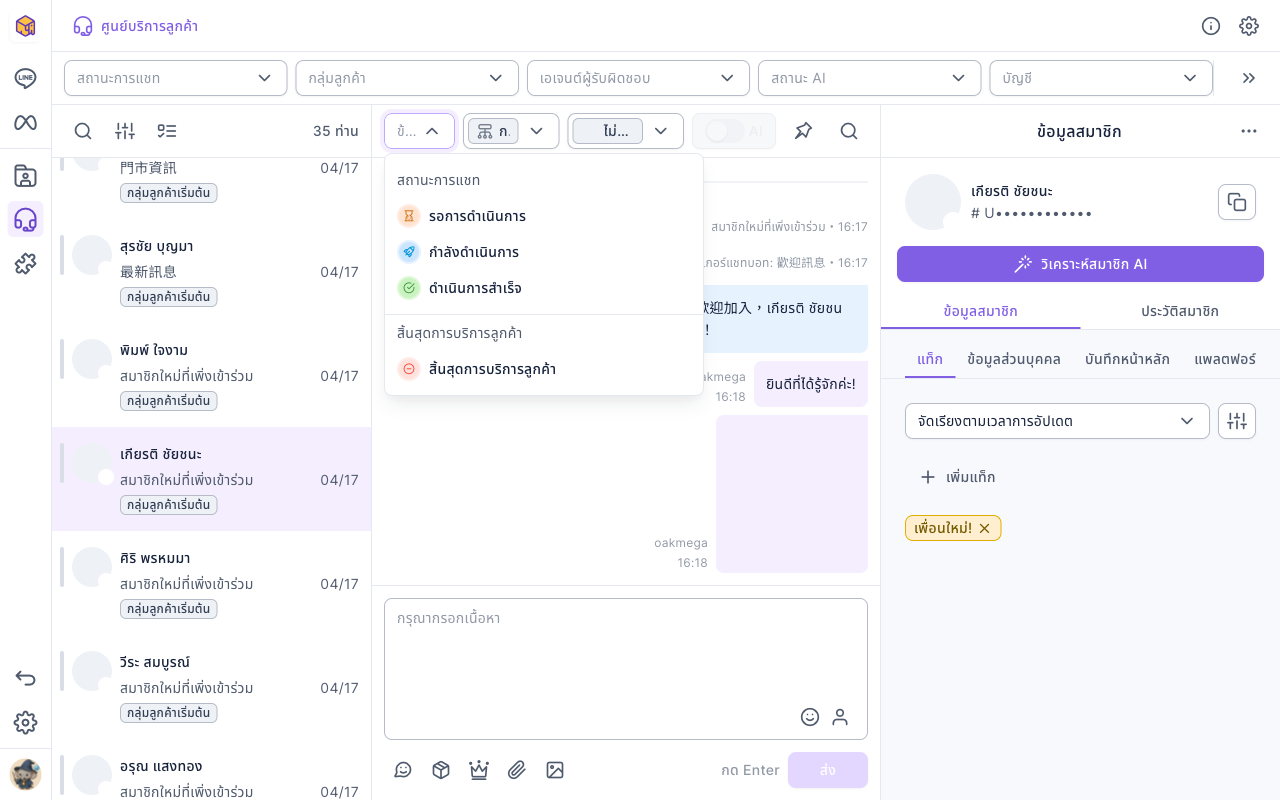Open the เอเจนต์ผู้รับผิดชอบ filter dropdown

click(637, 78)
